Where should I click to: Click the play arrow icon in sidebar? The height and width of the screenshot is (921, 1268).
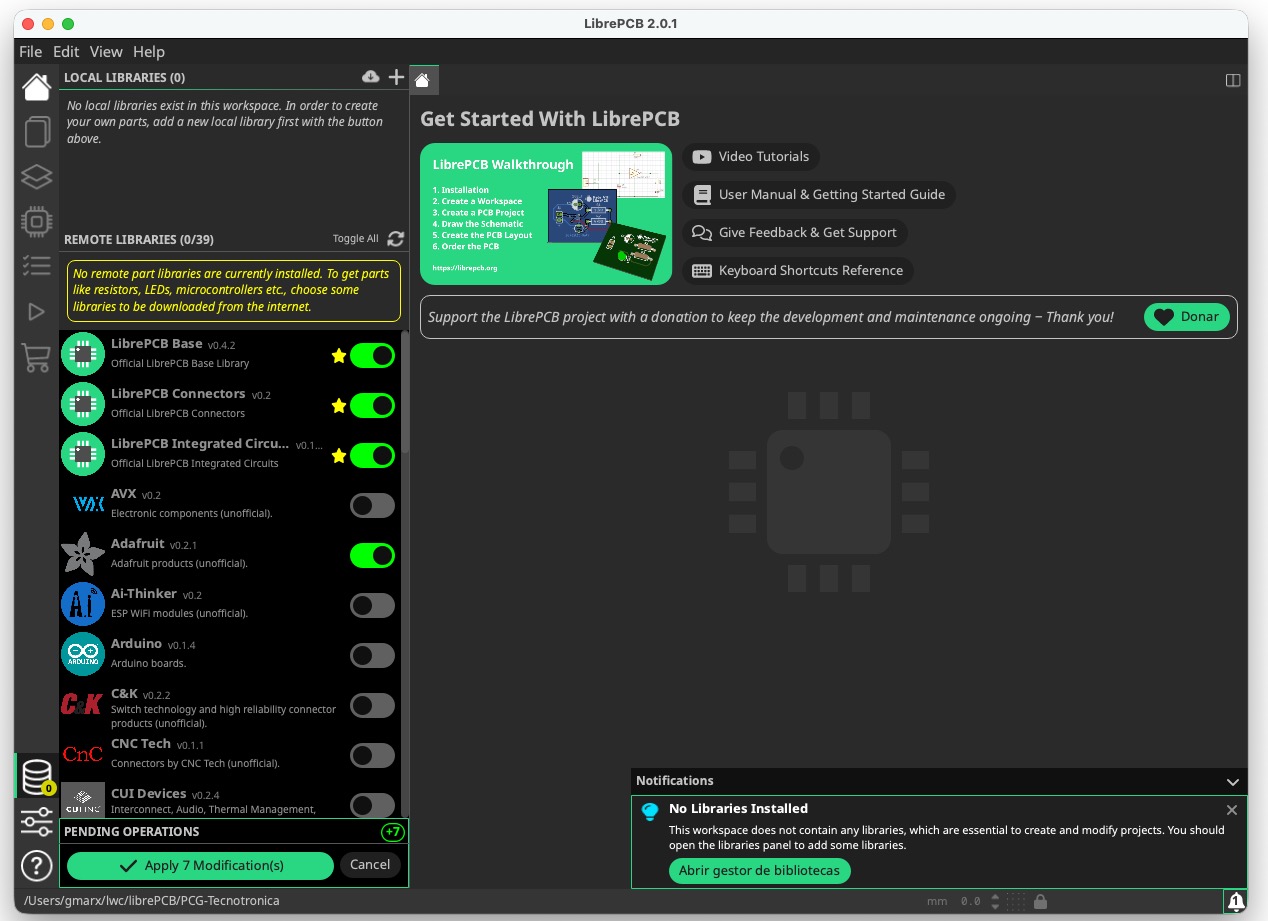pyautogui.click(x=36, y=312)
